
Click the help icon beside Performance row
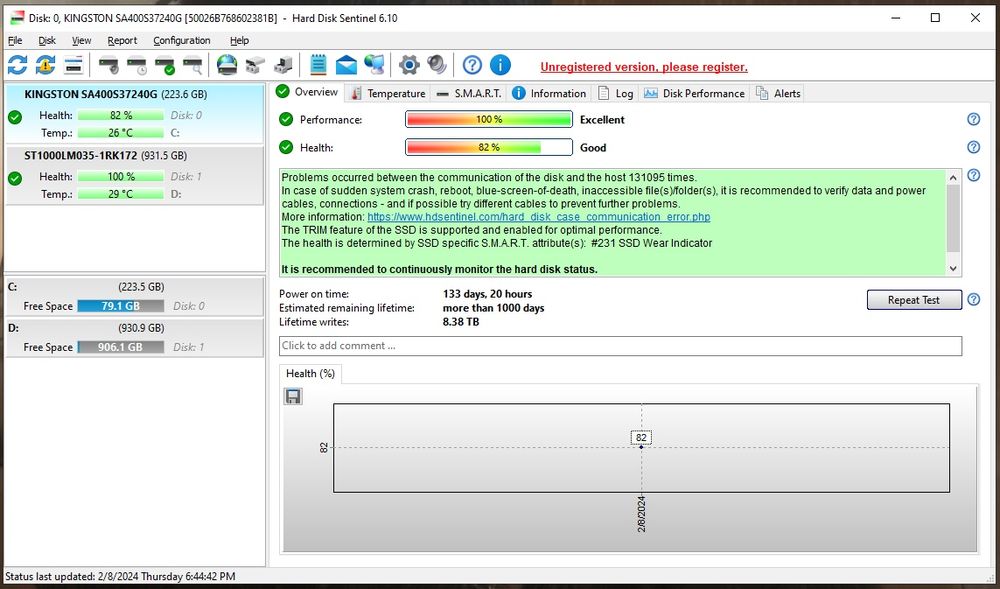973,119
